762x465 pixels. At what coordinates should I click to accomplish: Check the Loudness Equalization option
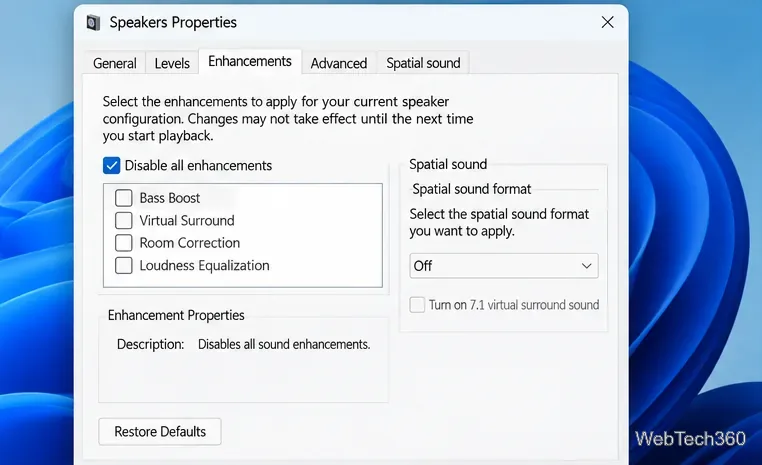(x=123, y=265)
